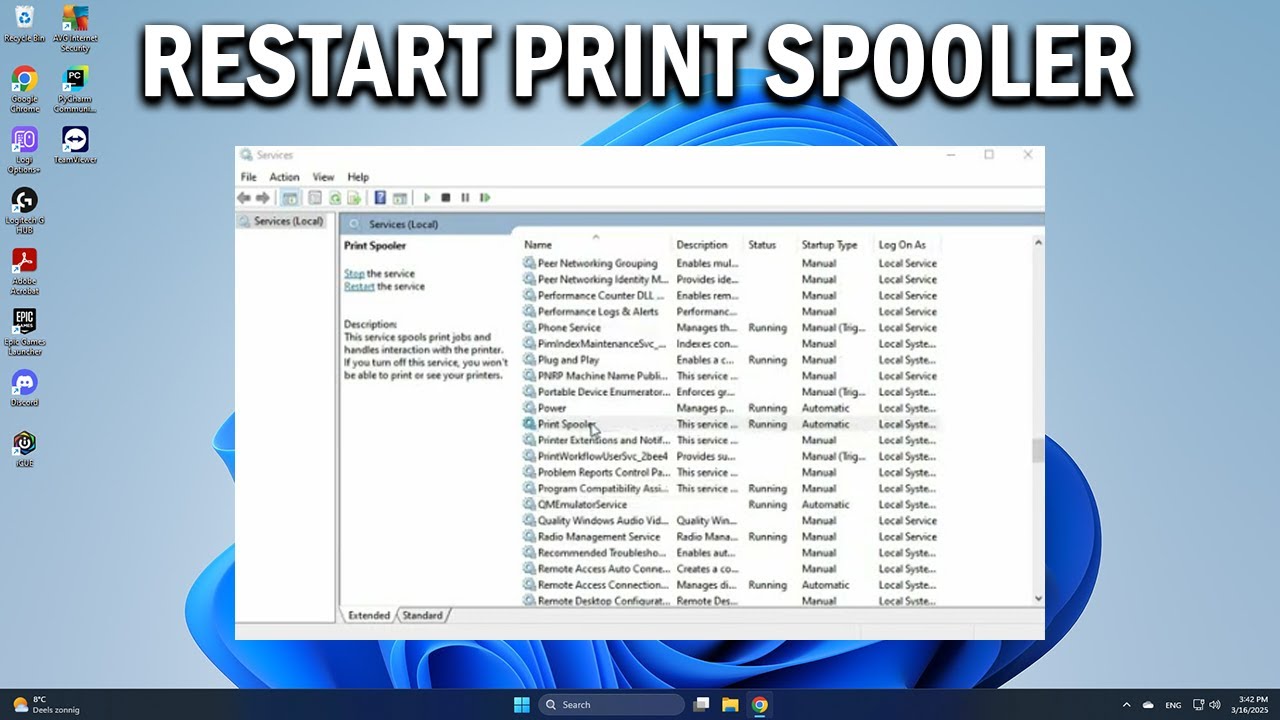Select the AVG Internet Security desktop icon
Screen dimensions: 1280x720
coord(75,28)
